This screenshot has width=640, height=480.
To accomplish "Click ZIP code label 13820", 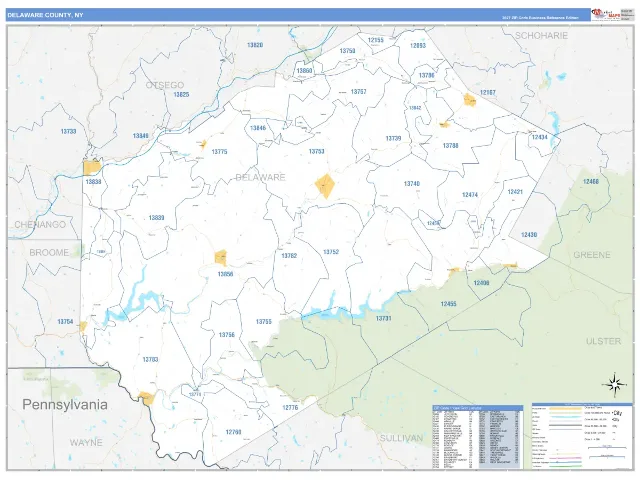I will click(255, 45).
